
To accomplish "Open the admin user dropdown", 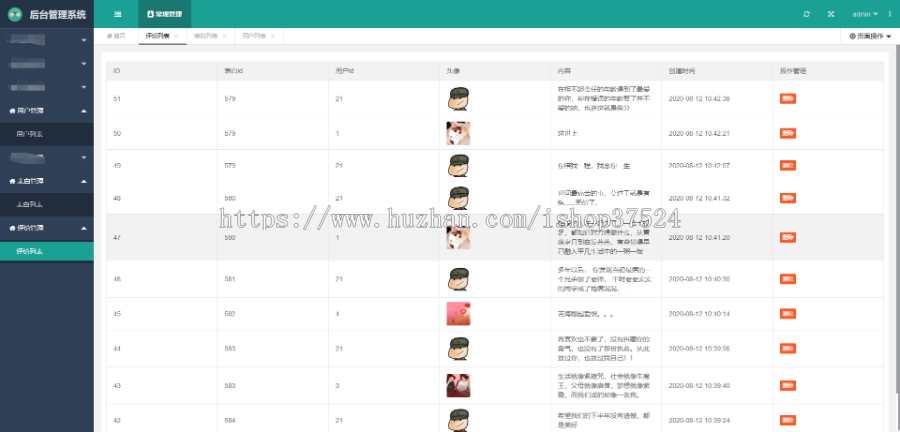I will (x=865, y=14).
